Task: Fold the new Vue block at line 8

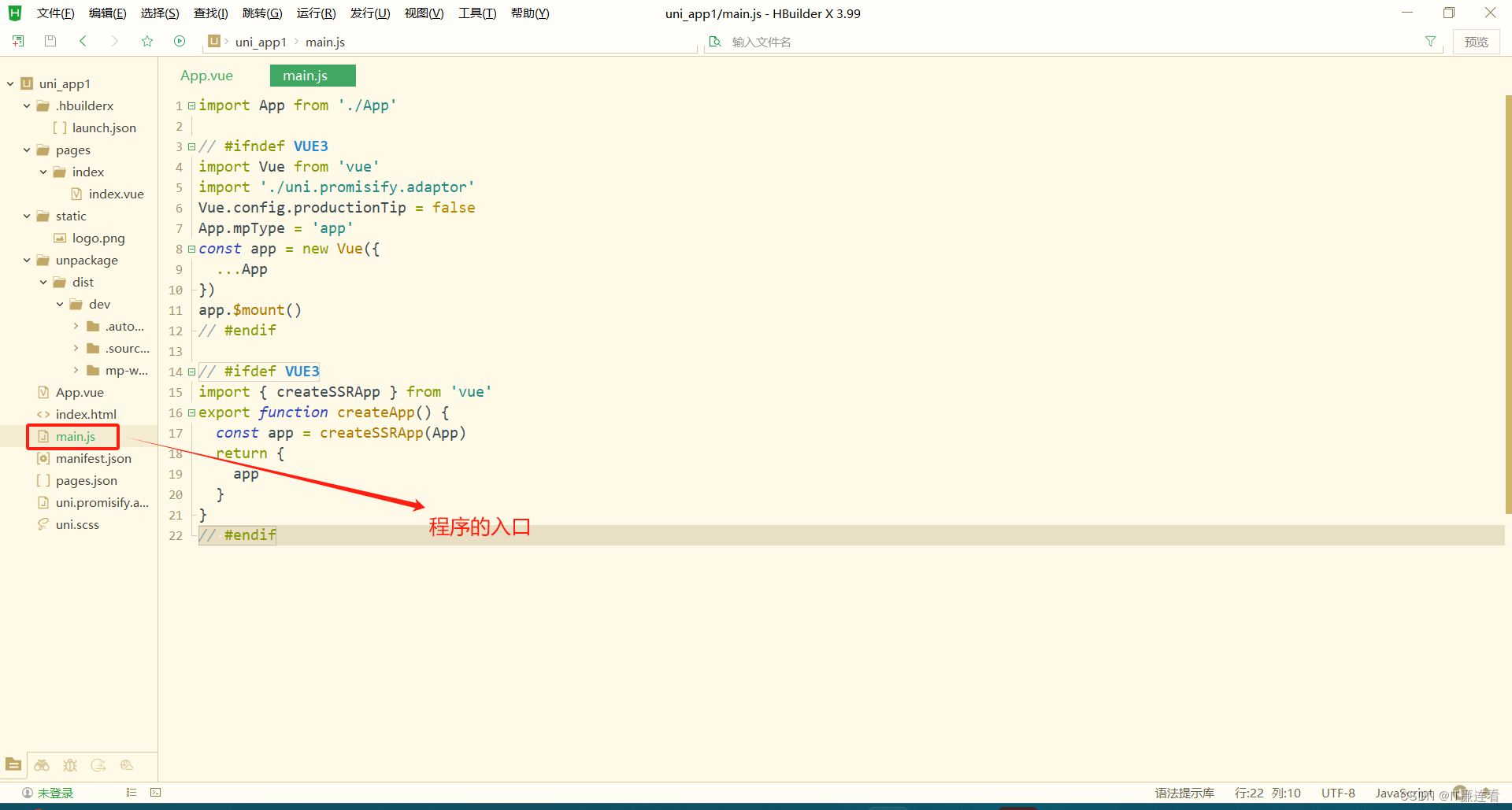Action: (191, 249)
